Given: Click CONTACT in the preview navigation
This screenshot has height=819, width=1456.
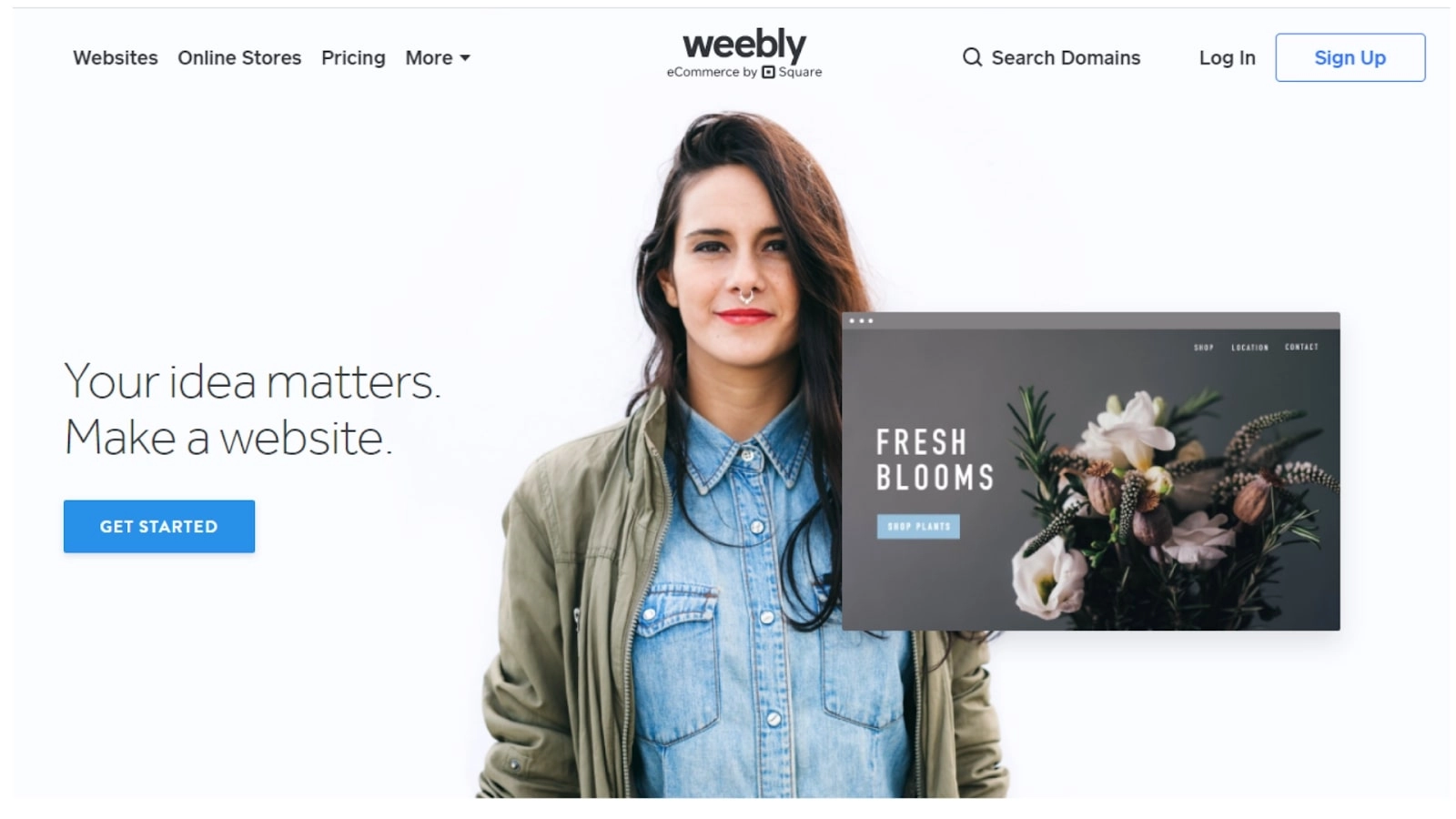Looking at the screenshot, I should point(1301,347).
